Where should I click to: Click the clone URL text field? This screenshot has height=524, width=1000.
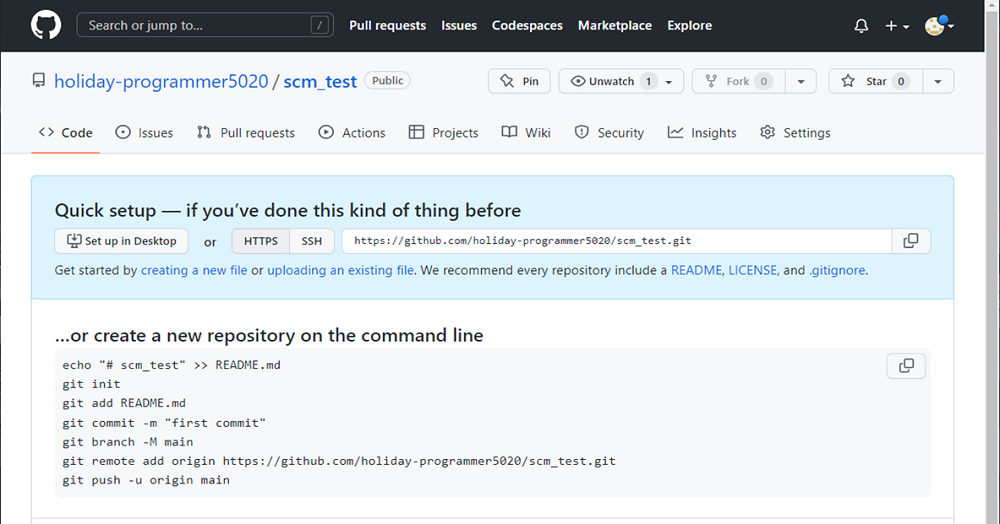point(617,241)
